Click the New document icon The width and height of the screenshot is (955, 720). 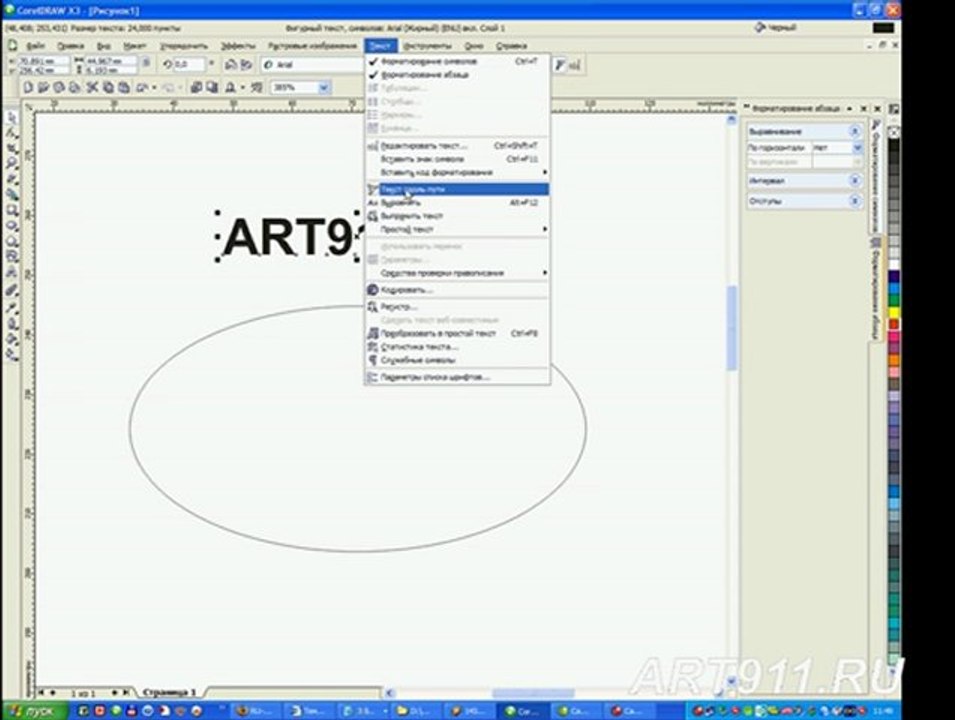tap(28, 88)
